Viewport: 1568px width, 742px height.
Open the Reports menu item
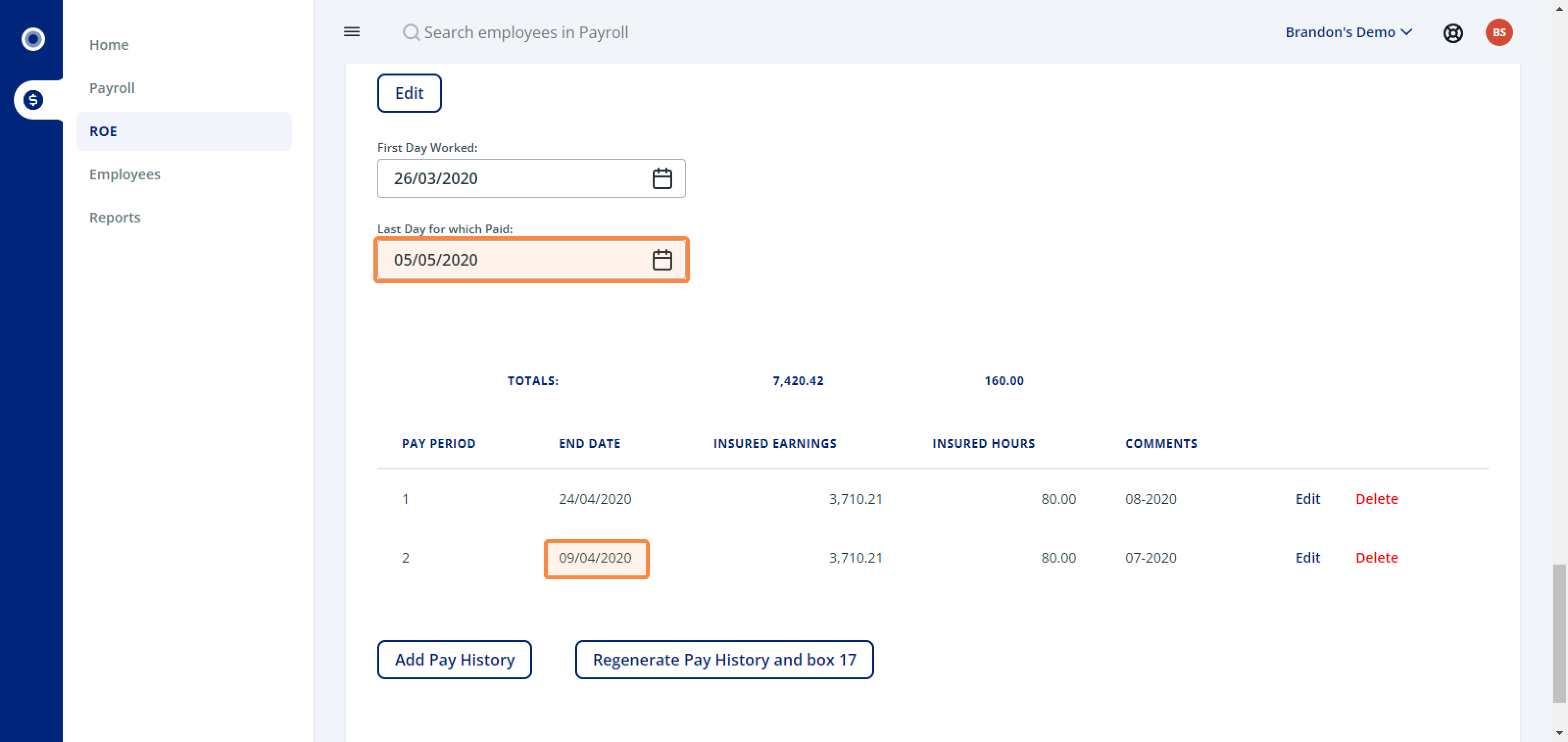(x=115, y=218)
